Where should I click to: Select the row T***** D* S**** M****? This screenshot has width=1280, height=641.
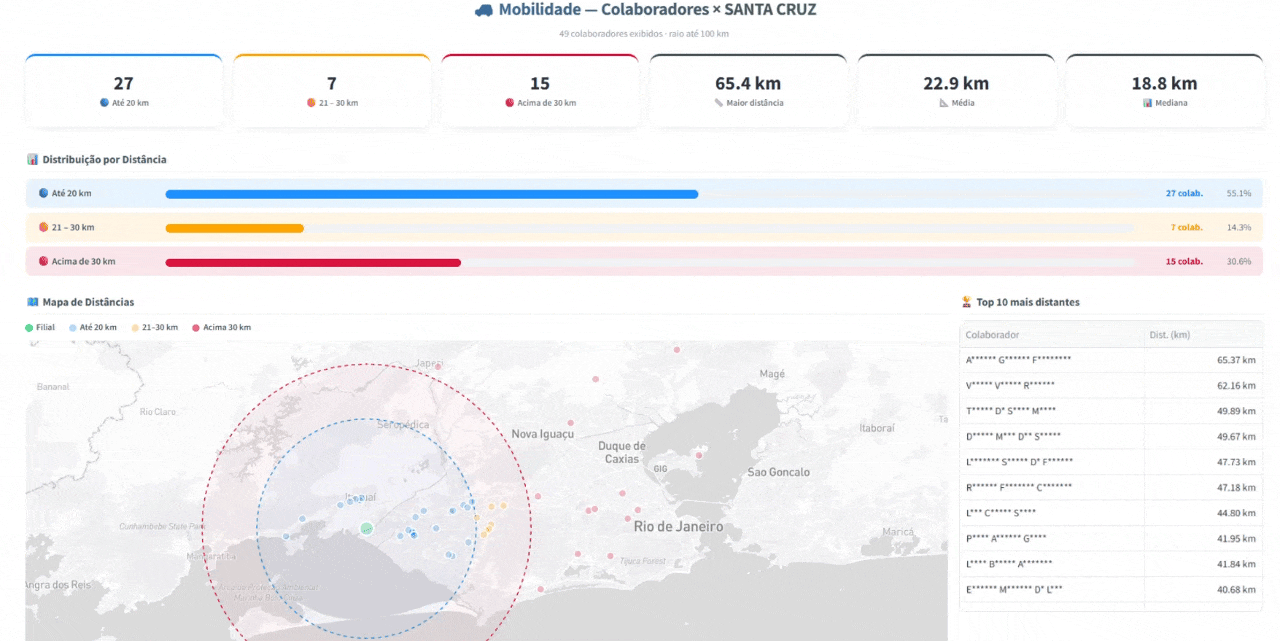(1111, 411)
